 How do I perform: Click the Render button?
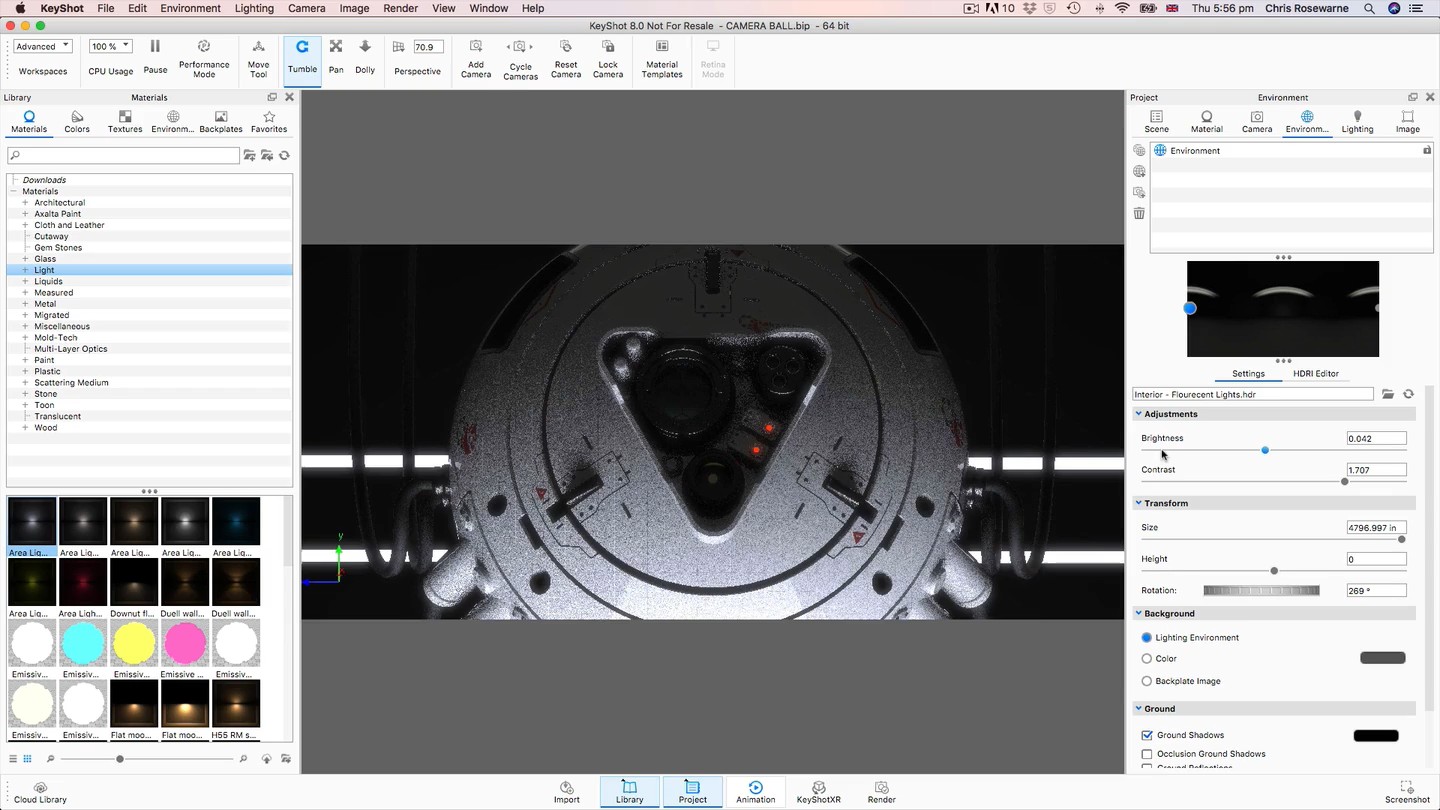881,792
